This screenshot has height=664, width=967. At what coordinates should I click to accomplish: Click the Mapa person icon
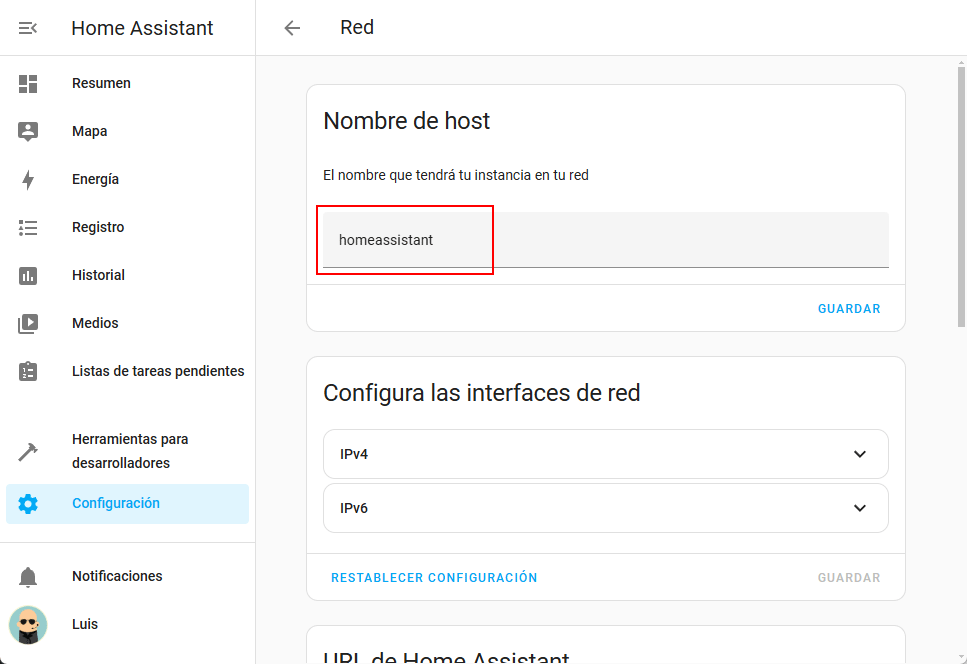coord(28,132)
